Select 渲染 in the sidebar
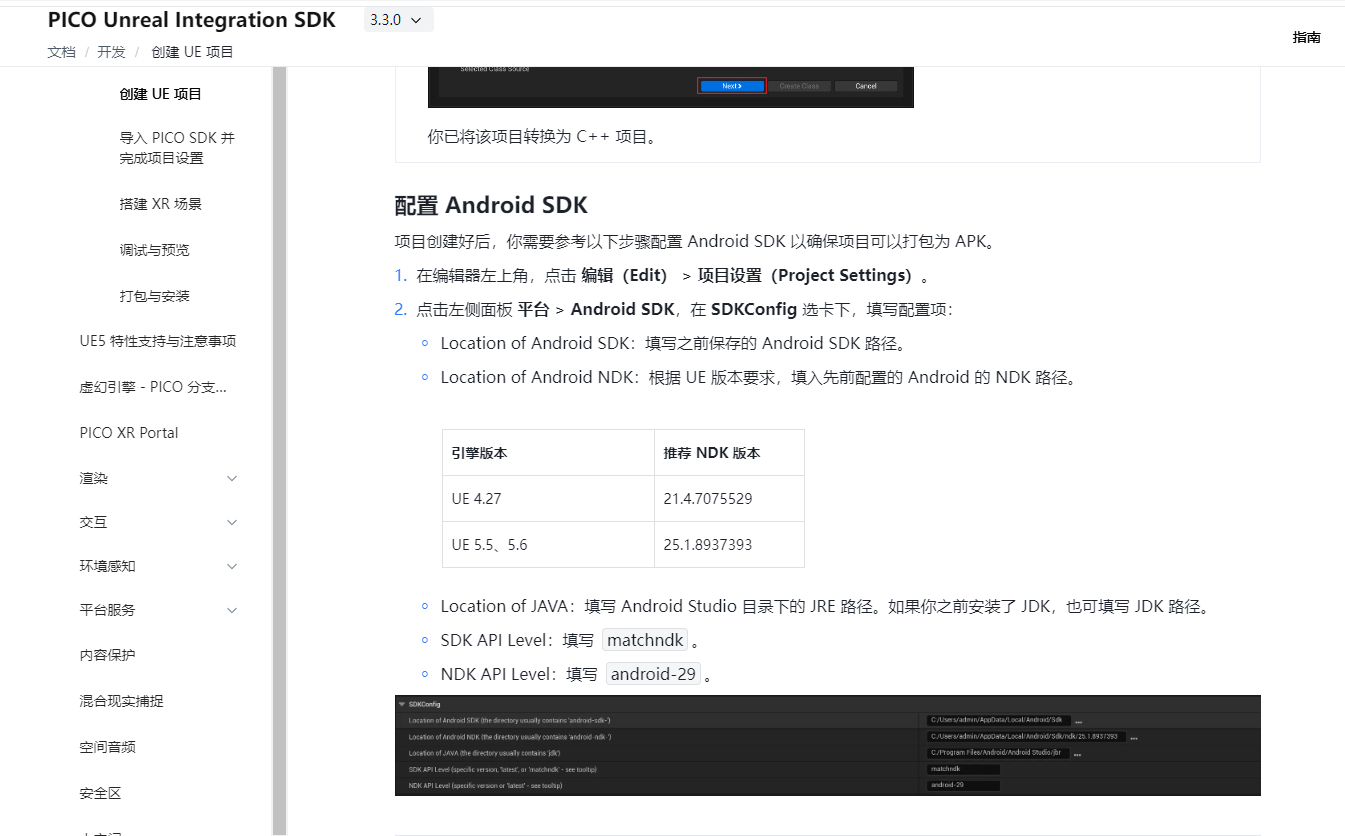 [93, 479]
